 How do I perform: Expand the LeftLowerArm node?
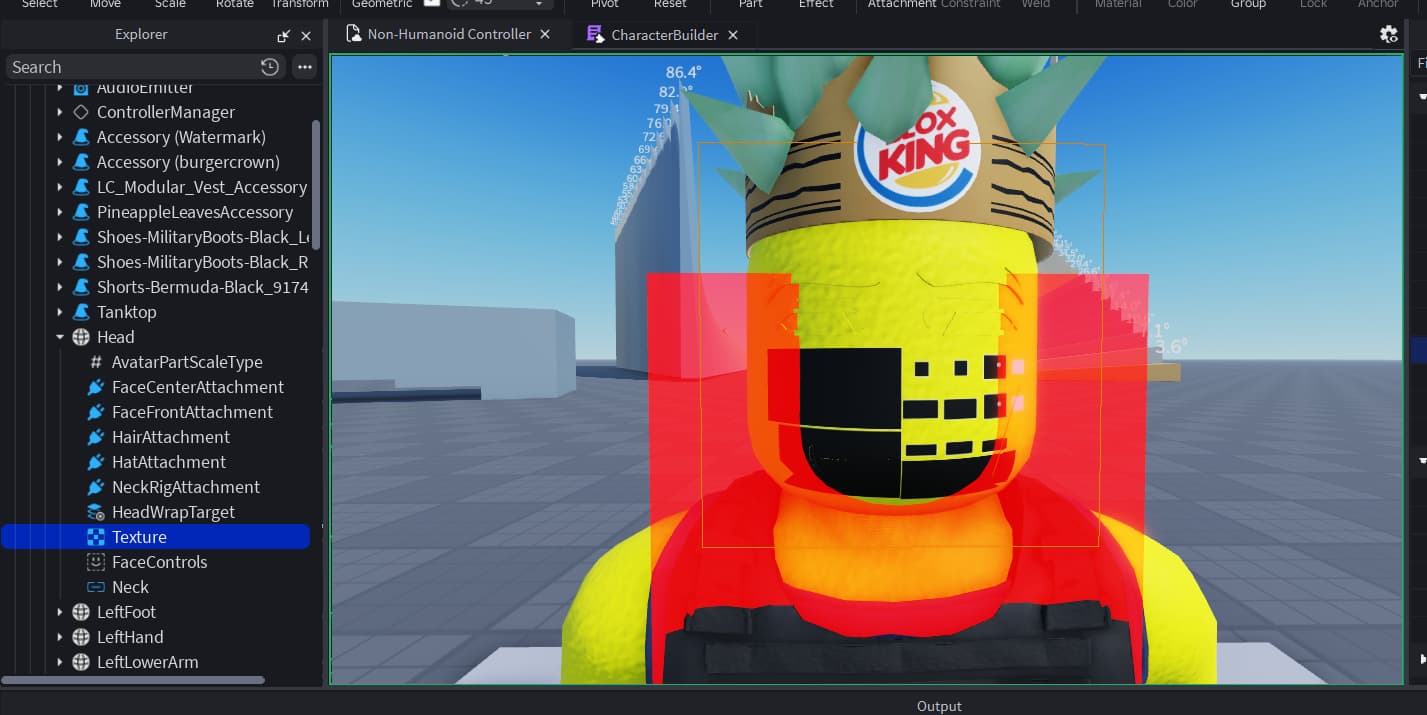click(60, 662)
